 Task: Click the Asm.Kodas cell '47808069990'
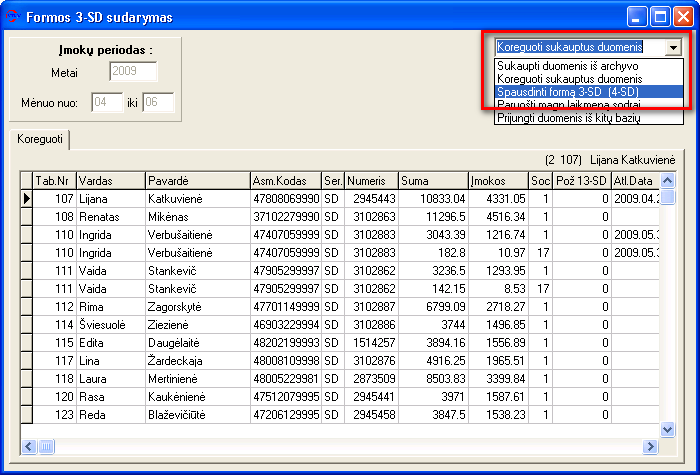tap(286, 199)
